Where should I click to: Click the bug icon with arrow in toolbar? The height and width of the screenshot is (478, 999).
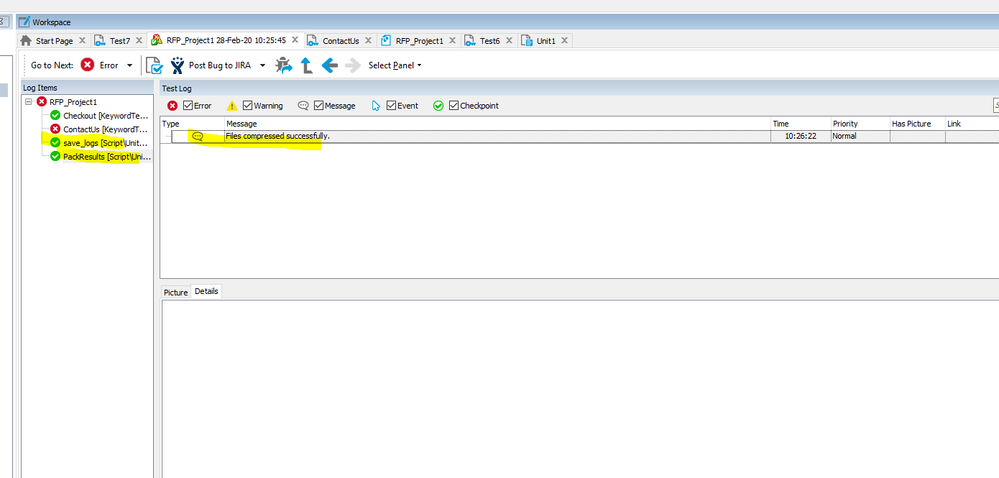coord(285,65)
